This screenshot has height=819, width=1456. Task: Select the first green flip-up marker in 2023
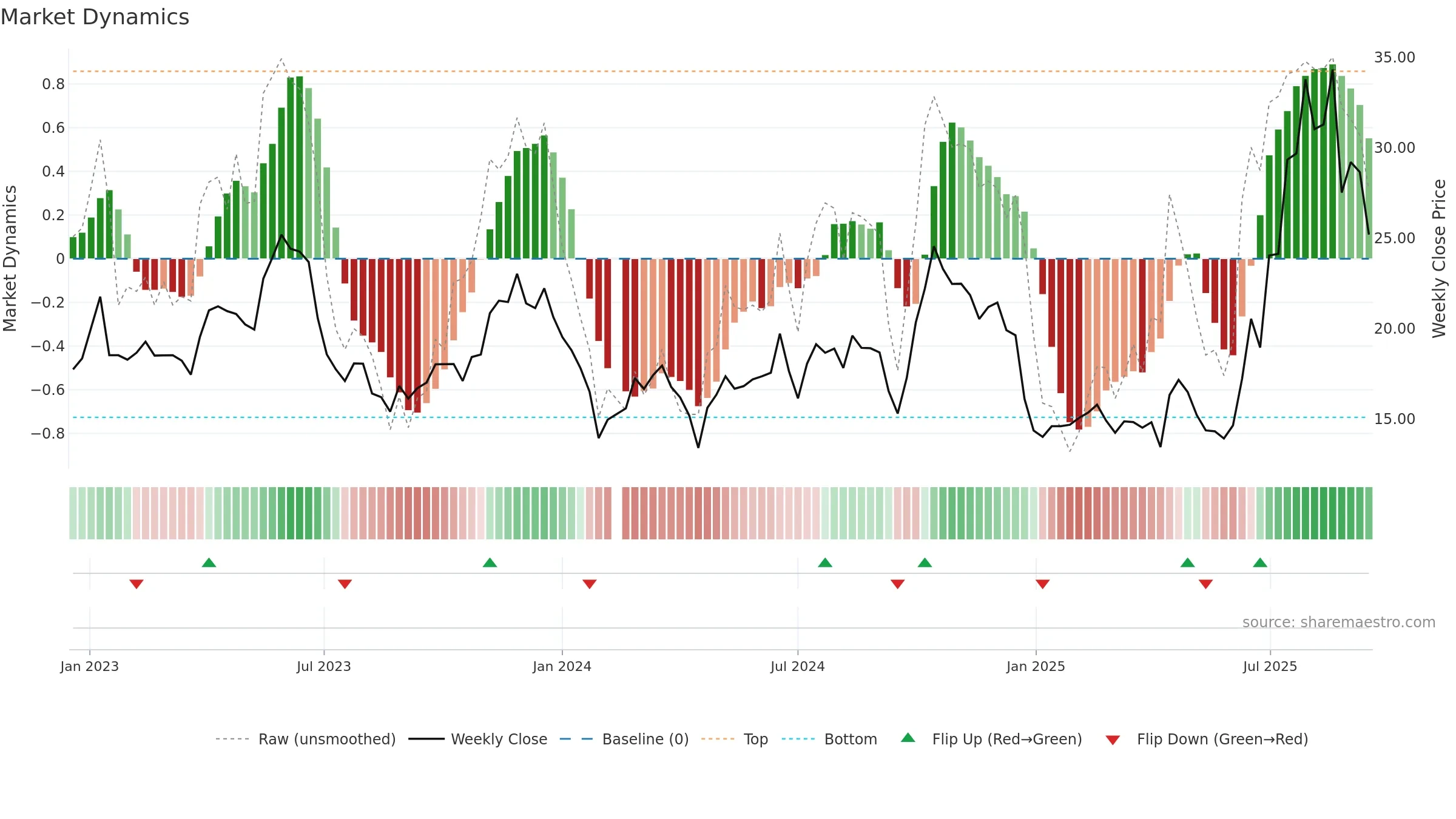point(209,562)
